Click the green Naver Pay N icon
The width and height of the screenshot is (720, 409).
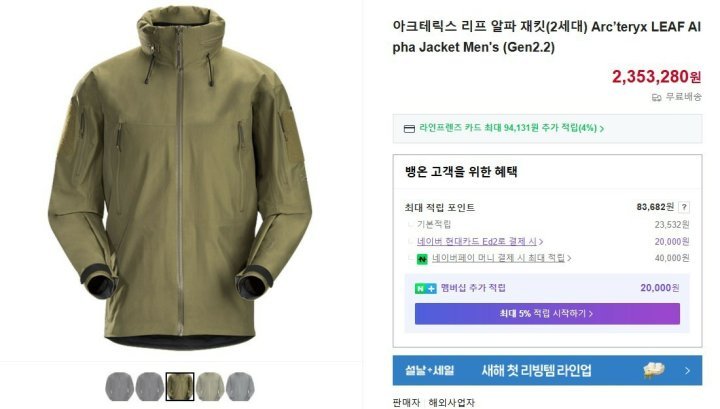pyautogui.click(x=422, y=259)
